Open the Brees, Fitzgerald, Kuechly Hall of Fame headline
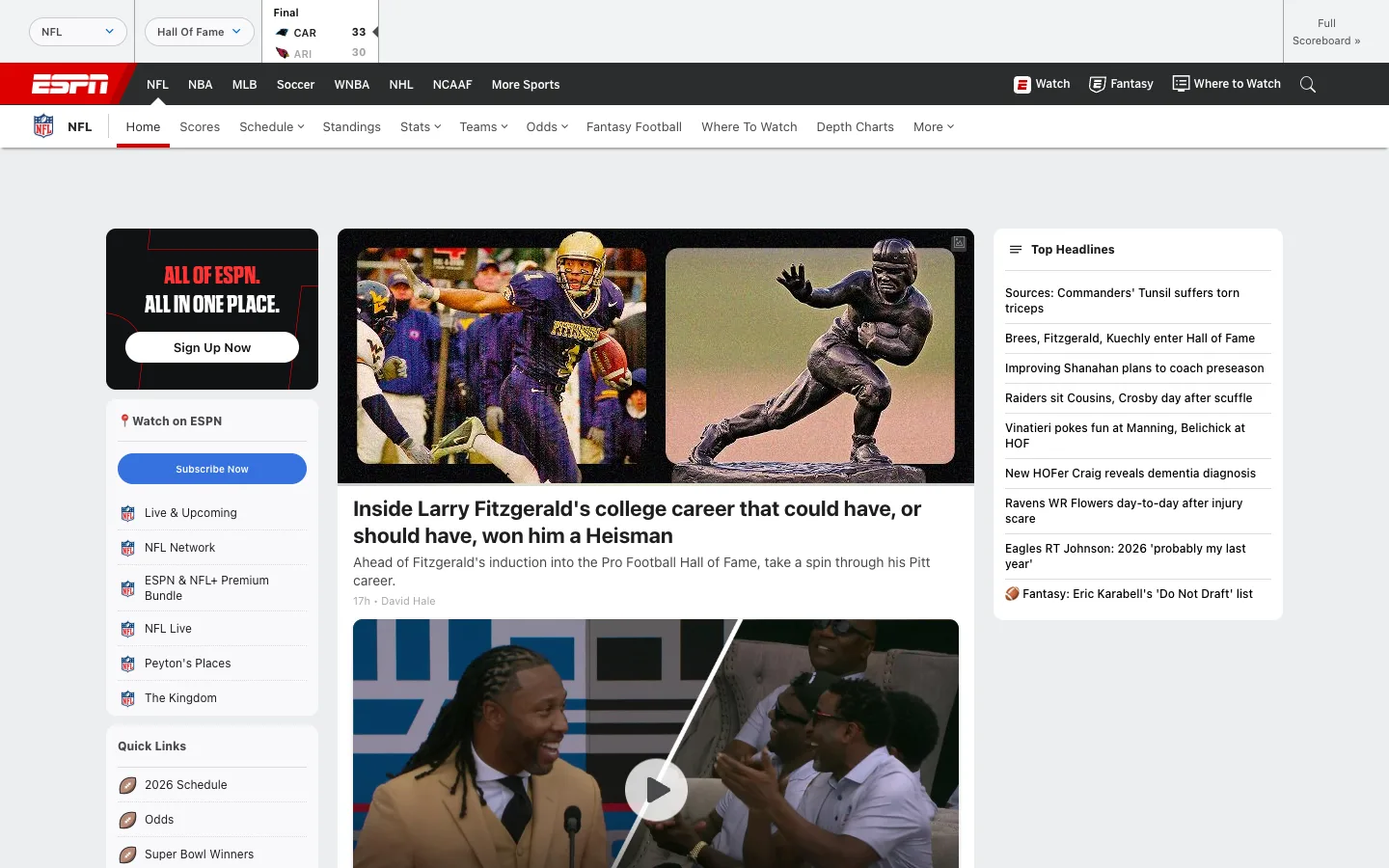Viewport: 1389px width, 868px height. (x=1130, y=339)
